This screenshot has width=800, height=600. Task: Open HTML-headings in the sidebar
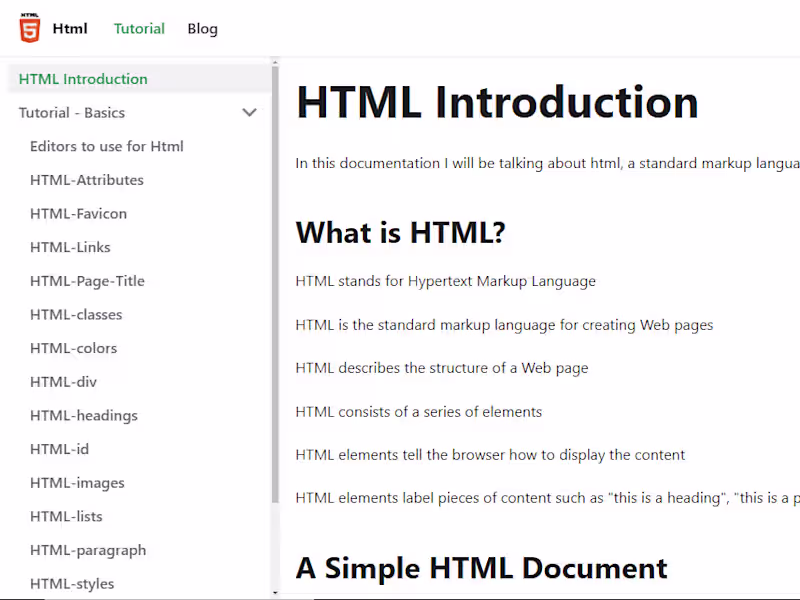(x=84, y=415)
